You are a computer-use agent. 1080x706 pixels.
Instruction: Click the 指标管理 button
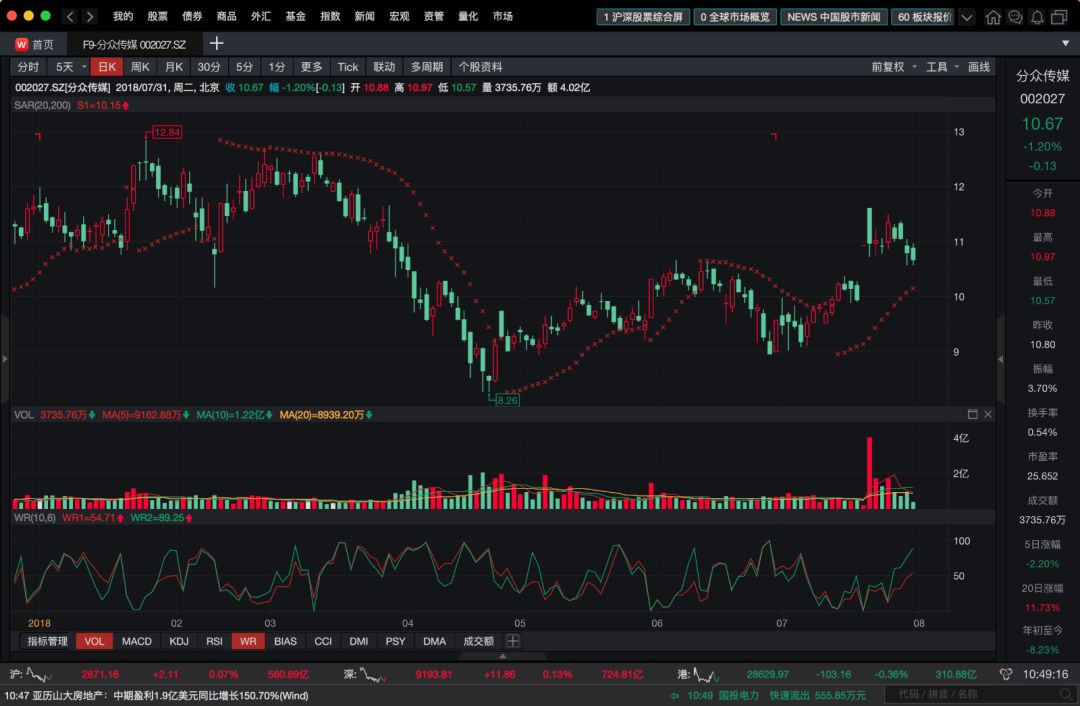(x=47, y=641)
